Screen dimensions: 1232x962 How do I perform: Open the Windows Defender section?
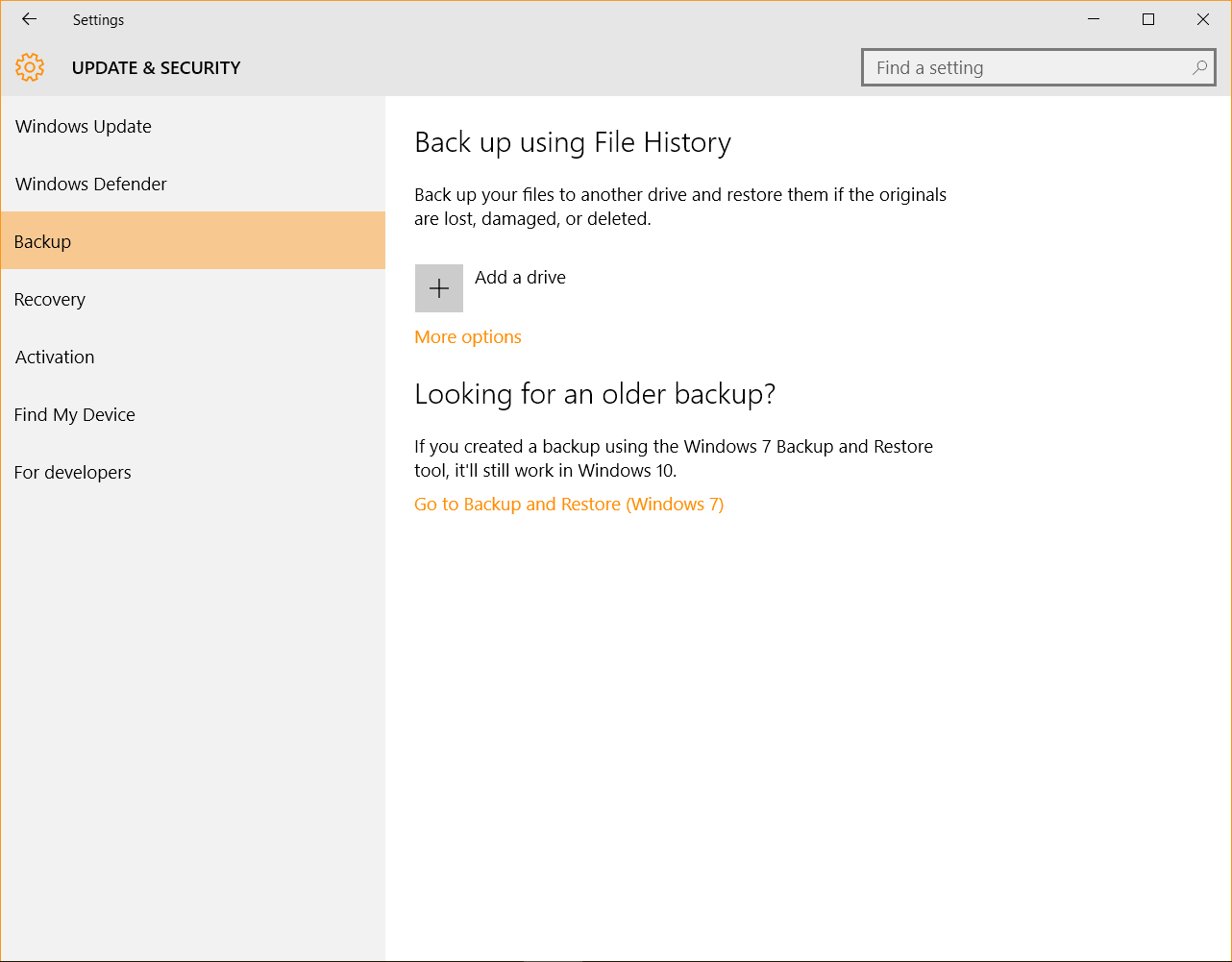pos(192,184)
